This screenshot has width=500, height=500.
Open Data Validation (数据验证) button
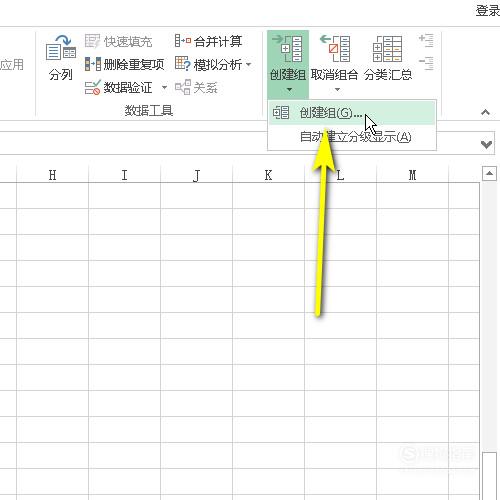click(119, 88)
